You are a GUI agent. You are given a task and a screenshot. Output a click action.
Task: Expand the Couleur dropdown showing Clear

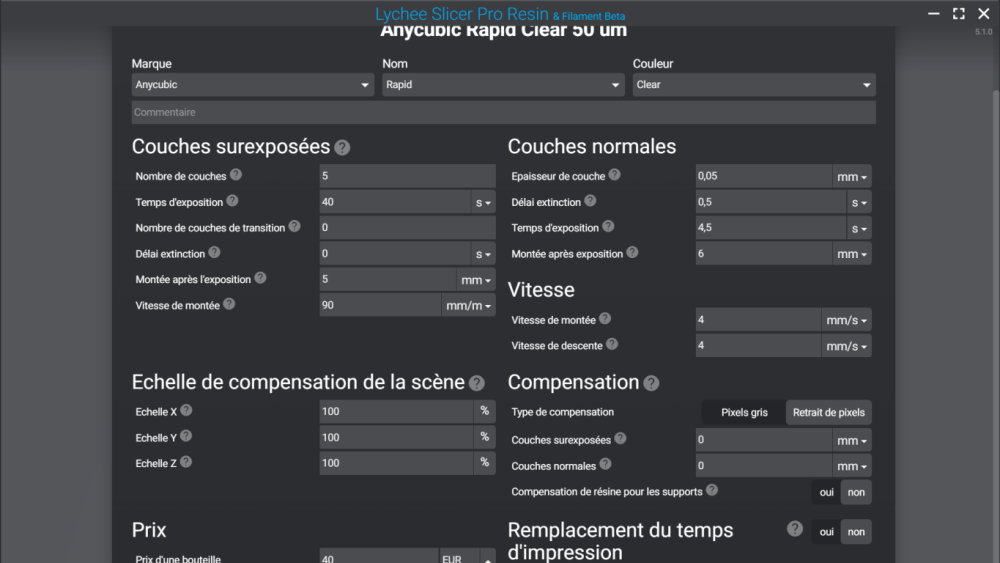(754, 85)
